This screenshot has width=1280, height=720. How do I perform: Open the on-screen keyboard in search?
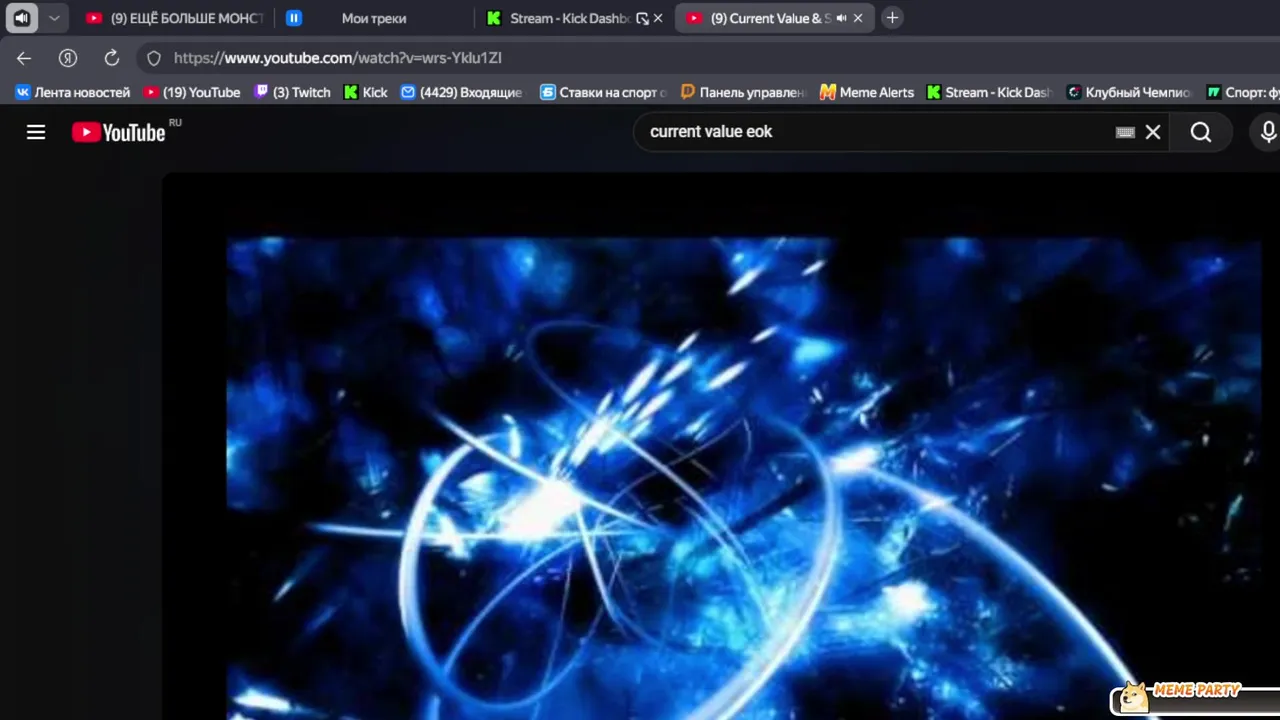click(1125, 132)
